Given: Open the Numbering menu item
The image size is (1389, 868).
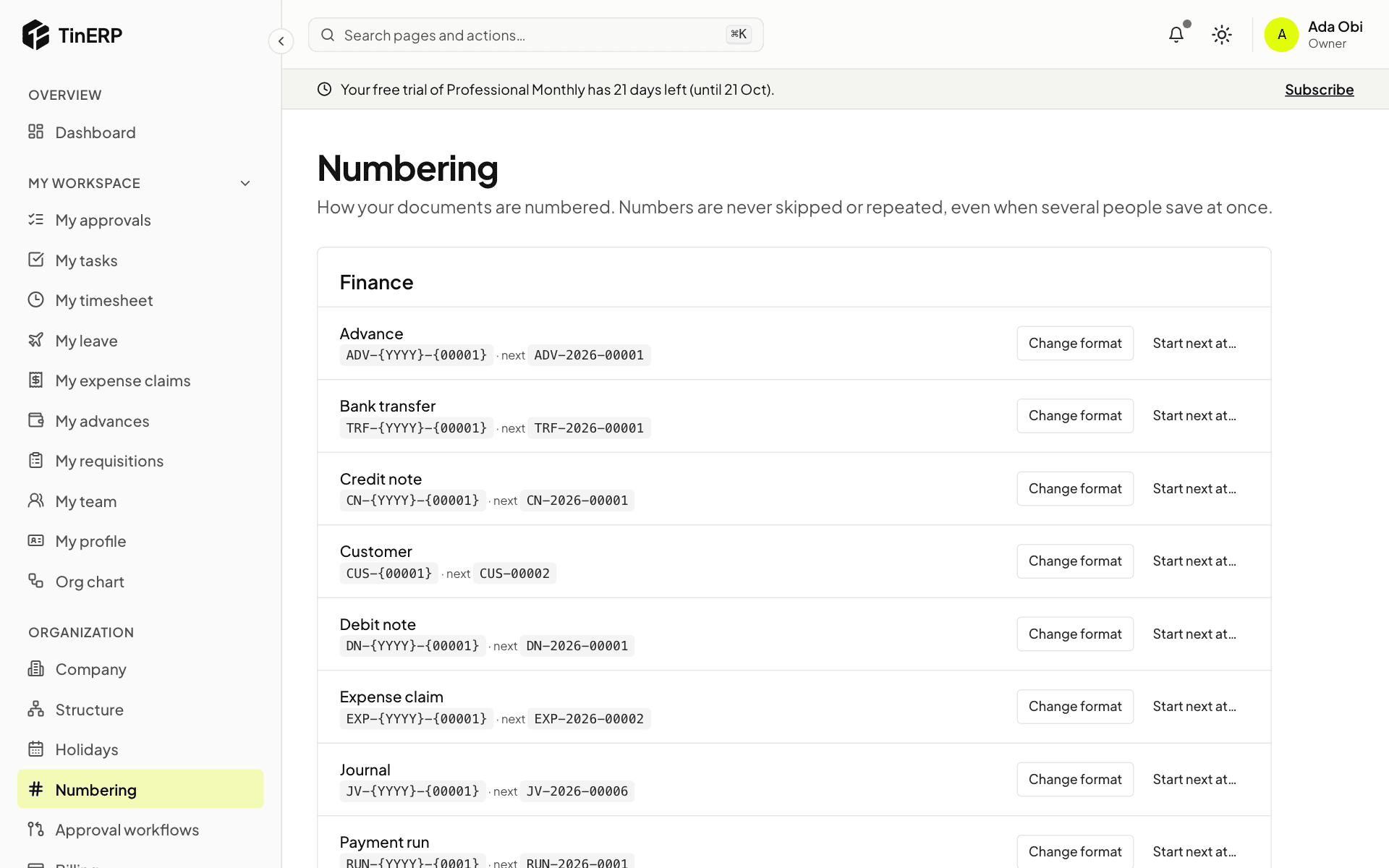Looking at the screenshot, I should click(140, 789).
